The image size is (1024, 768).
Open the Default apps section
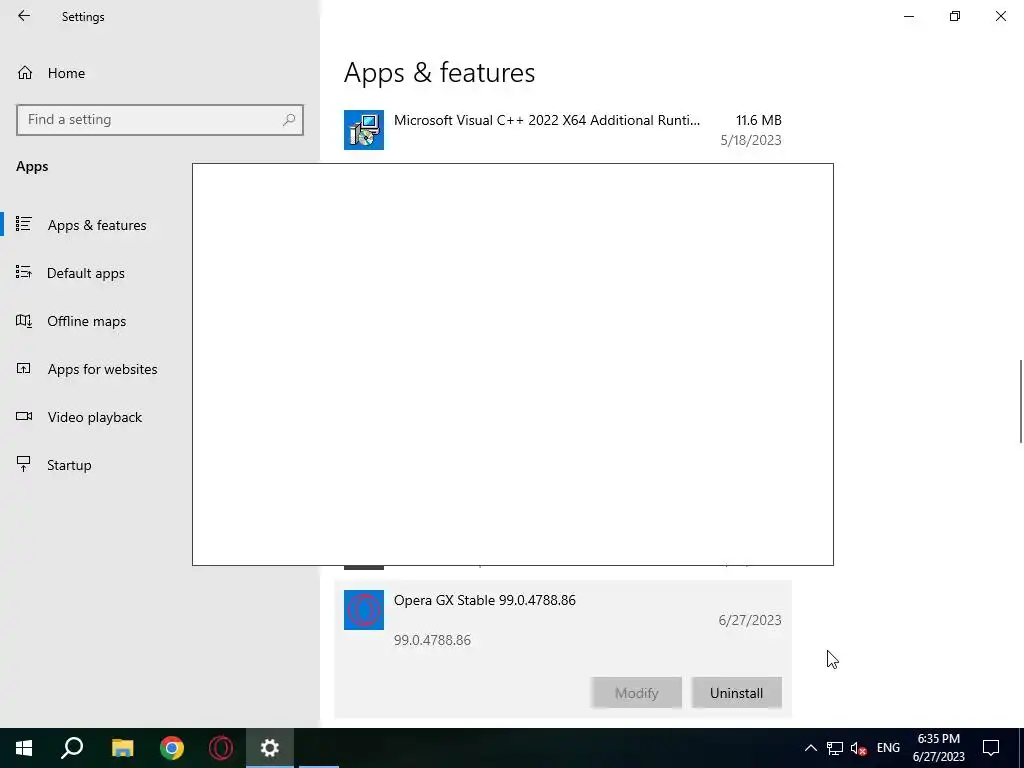86,273
